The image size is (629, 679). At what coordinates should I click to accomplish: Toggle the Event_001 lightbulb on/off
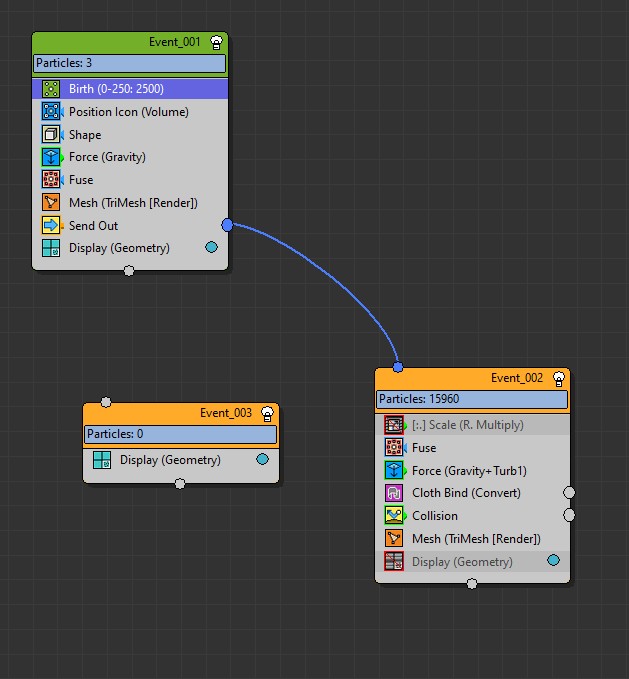point(215,43)
